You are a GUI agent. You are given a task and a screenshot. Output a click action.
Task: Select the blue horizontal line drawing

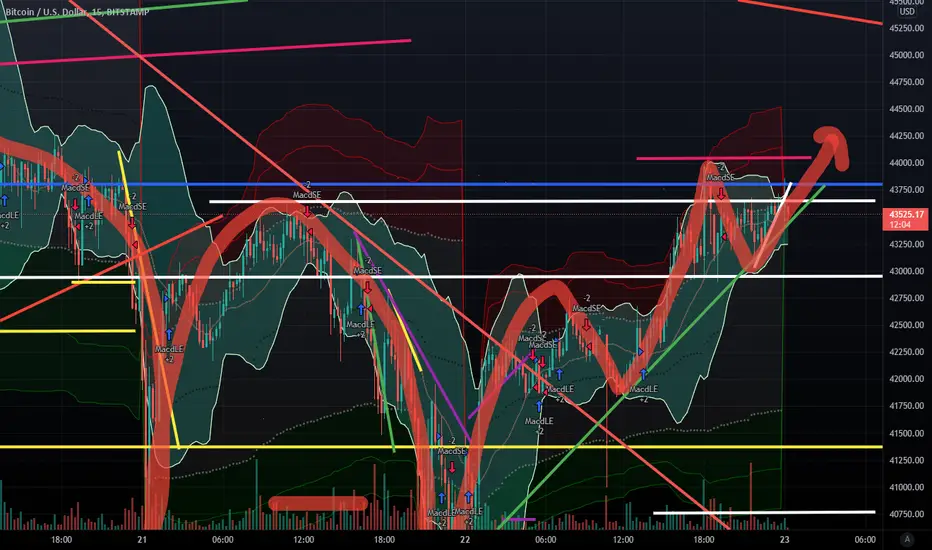[440, 184]
